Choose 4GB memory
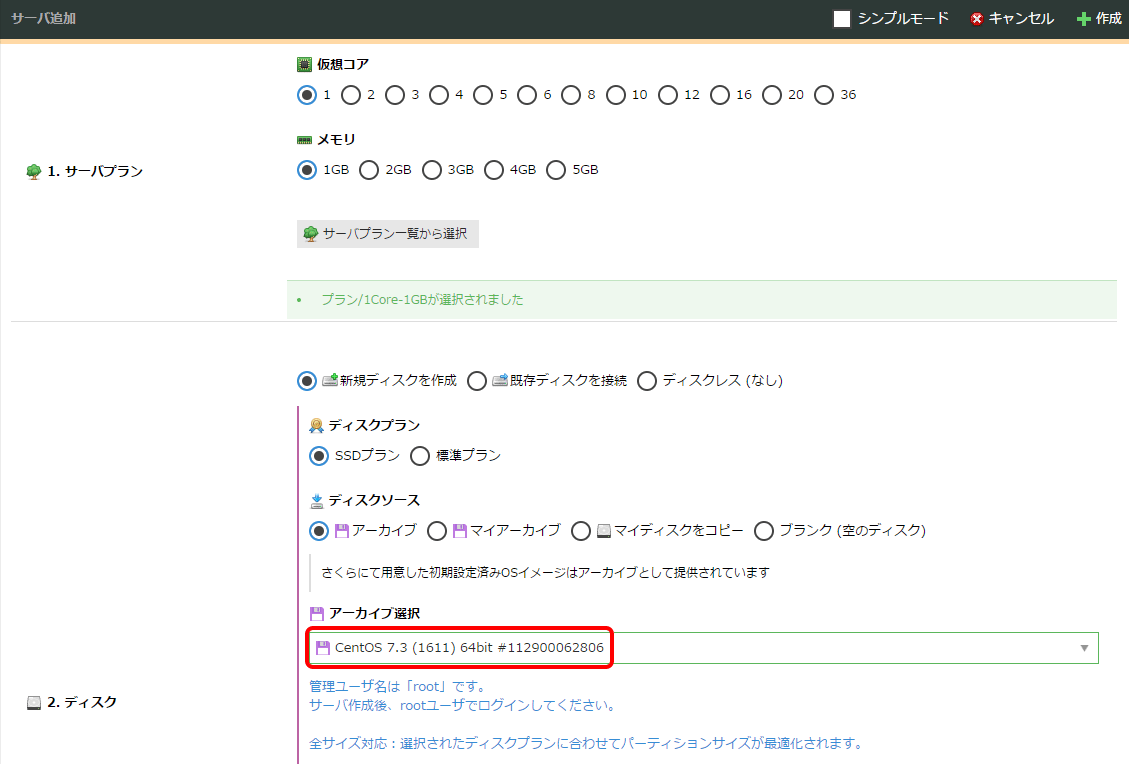The width and height of the screenshot is (1129, 764). coord(493,170)
